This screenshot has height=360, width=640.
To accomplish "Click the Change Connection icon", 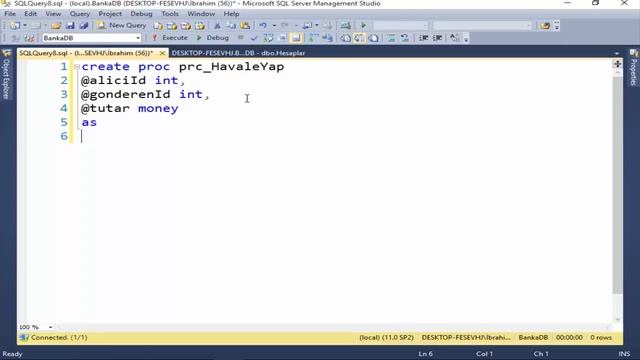I will tap(29, 38).
